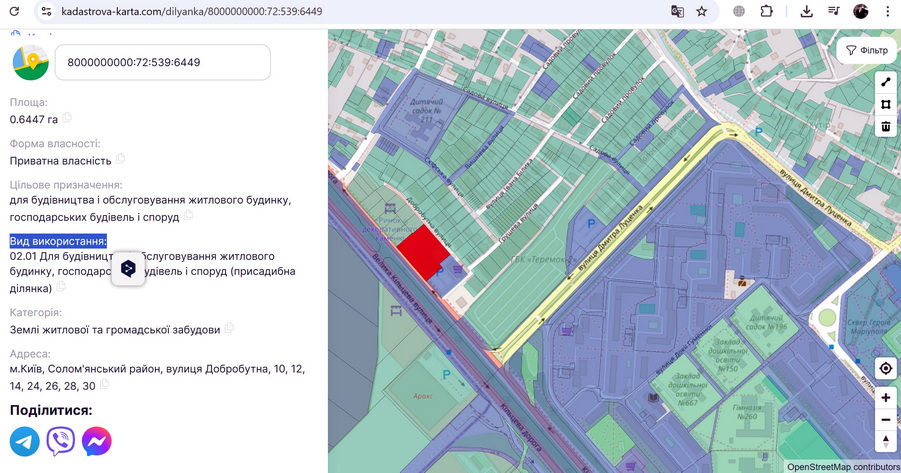
Task: Reset the map compass orientation
Action: pos(886,441)
